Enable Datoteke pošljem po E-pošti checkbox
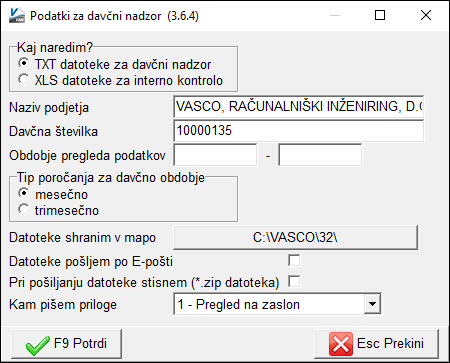450x363 pixels. (294, 260)
